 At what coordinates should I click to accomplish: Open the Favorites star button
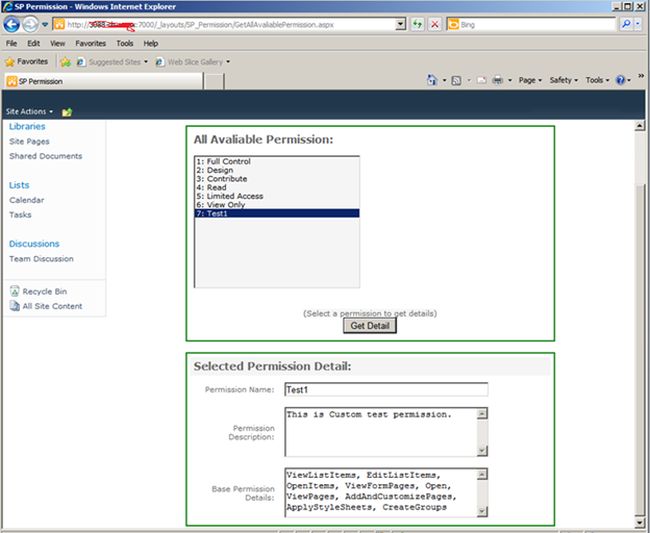click(x=27, y=62)
